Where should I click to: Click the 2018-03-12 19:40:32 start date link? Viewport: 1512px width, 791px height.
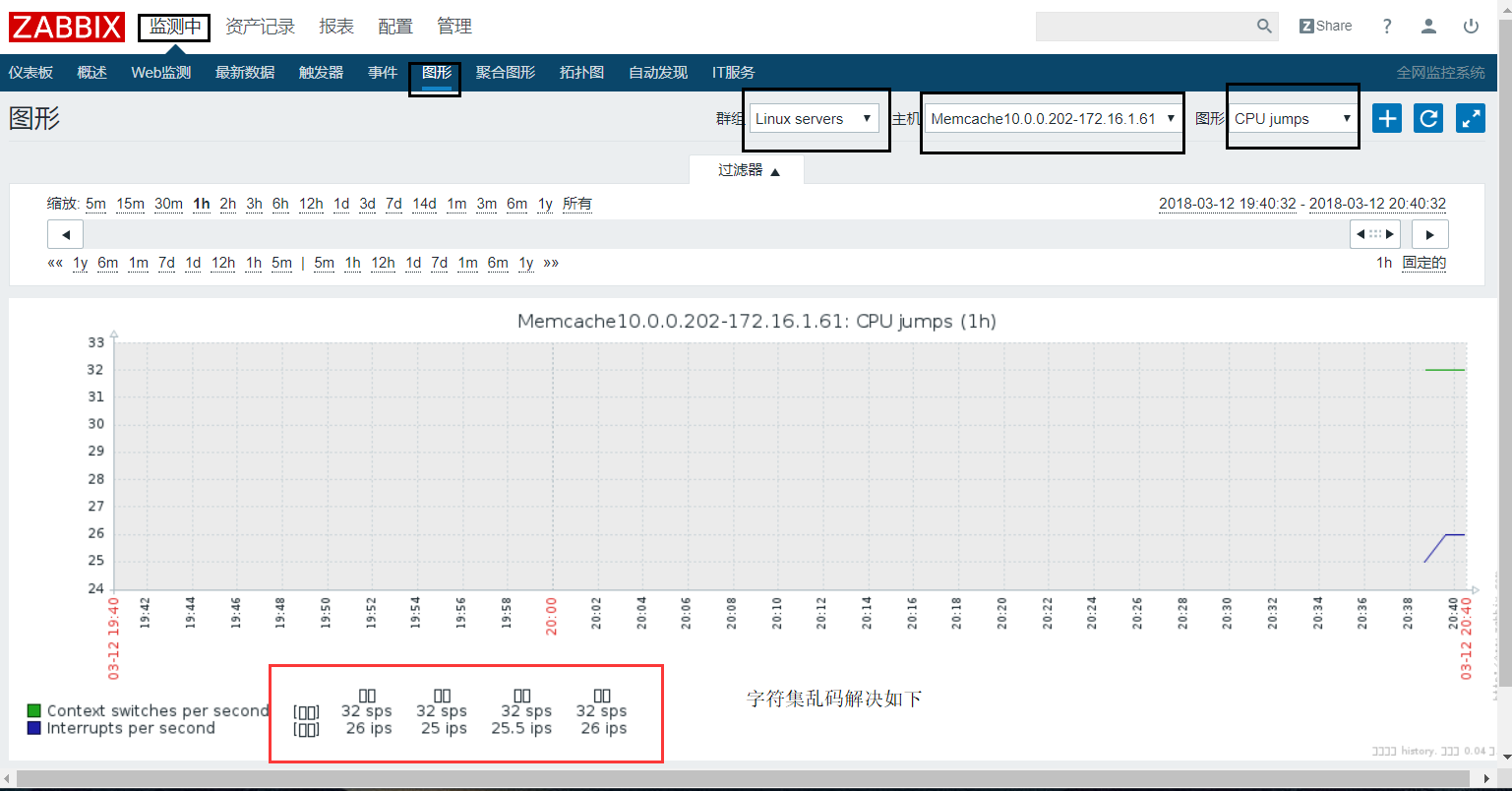tap(1228, 204)
